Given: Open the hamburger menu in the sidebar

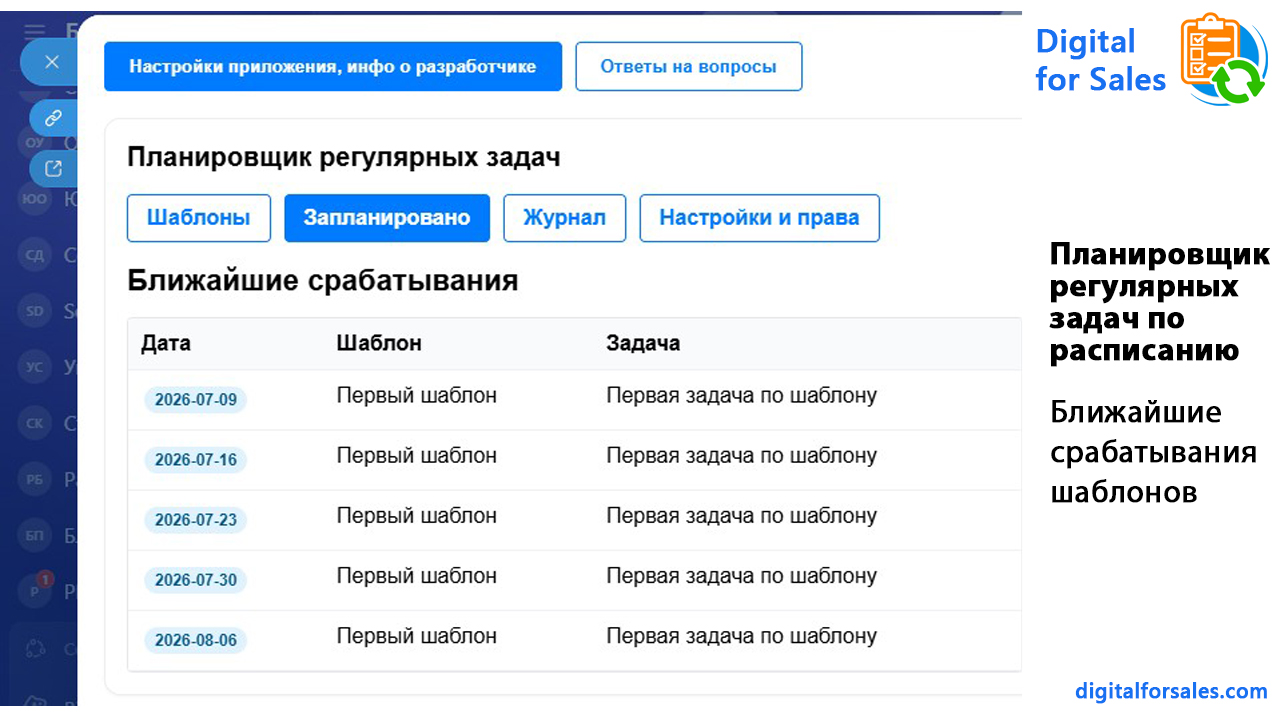Looking at the screenshot, I should click(35, 30).
